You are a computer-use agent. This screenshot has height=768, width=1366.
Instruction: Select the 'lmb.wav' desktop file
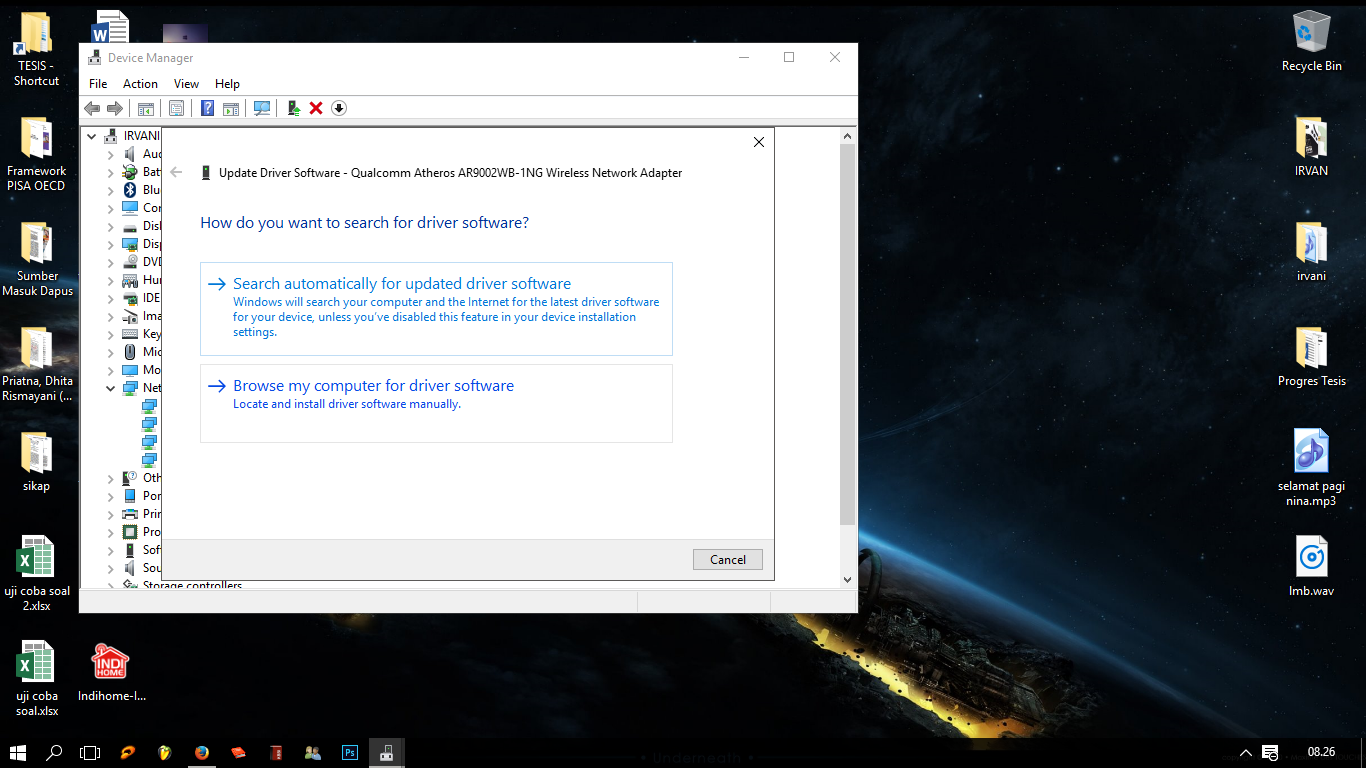1311,565
